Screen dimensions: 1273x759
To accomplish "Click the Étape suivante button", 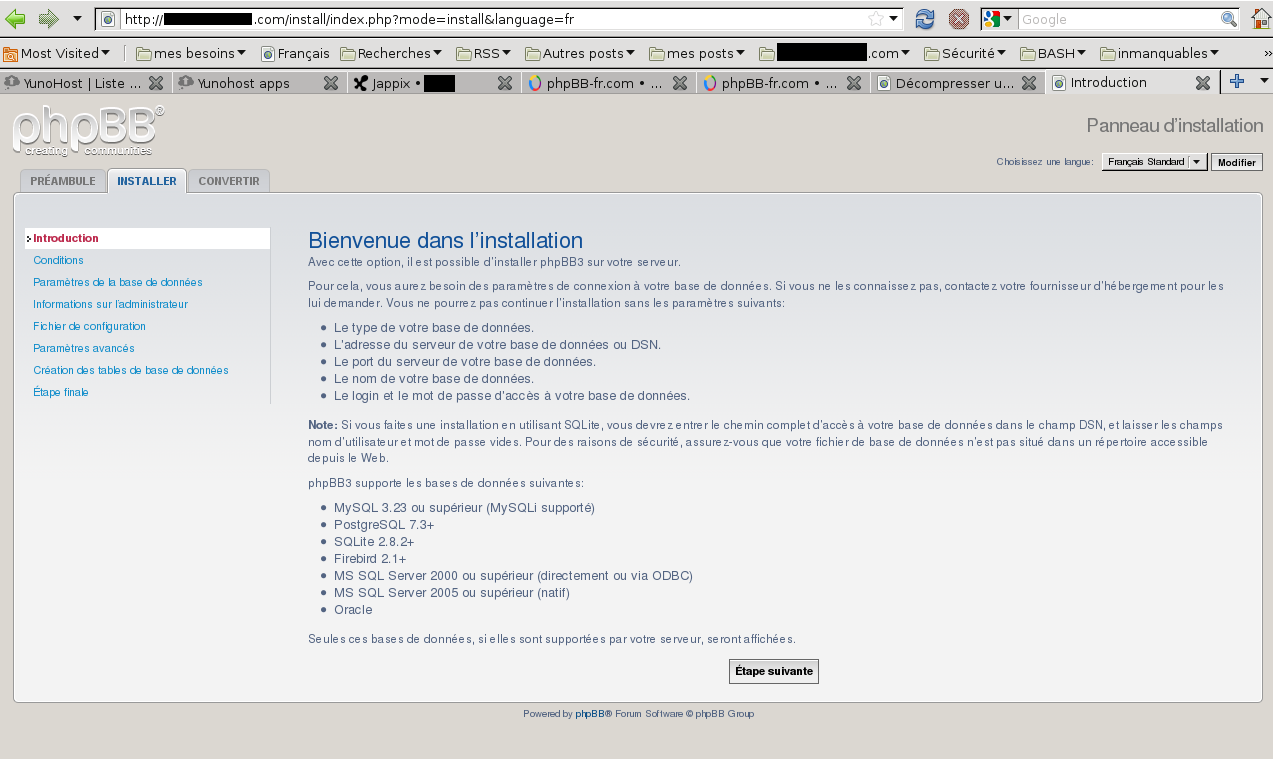I will pyautogui.click(x=773, y=671).
